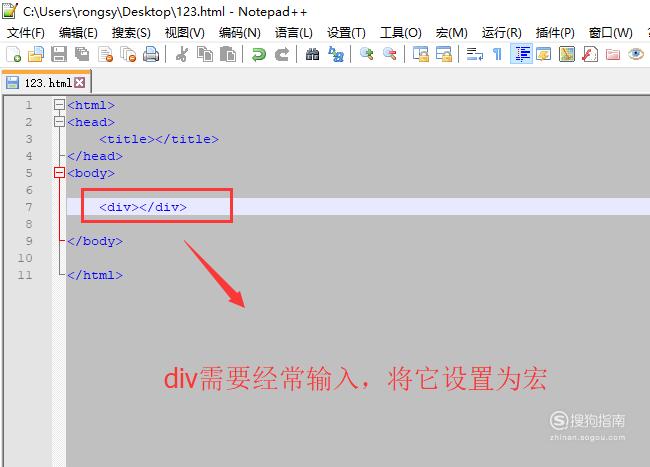Toggle indent guide icon
This screenshot has height=467, width=650.
(x=521, y=54)
